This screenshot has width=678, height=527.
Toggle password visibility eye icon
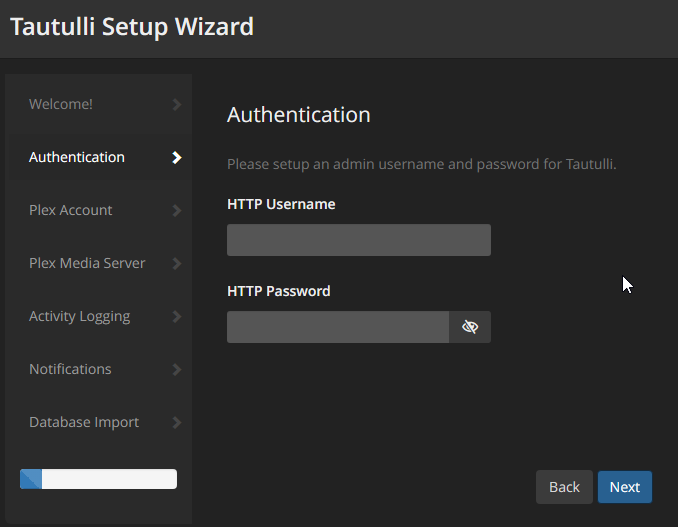pos(470,327)
